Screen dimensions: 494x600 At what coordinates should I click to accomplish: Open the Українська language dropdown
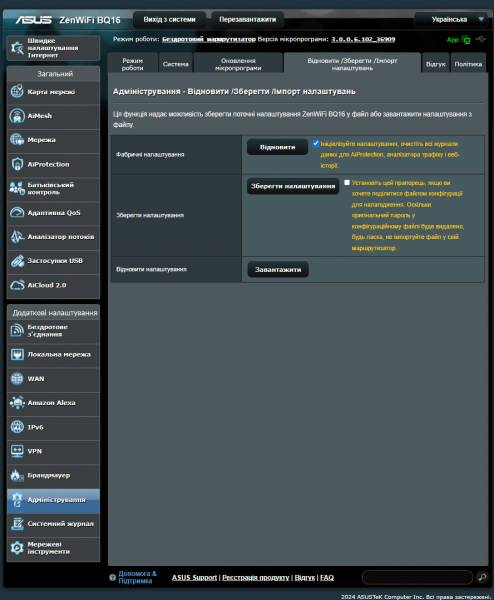[x=453, y=19]
